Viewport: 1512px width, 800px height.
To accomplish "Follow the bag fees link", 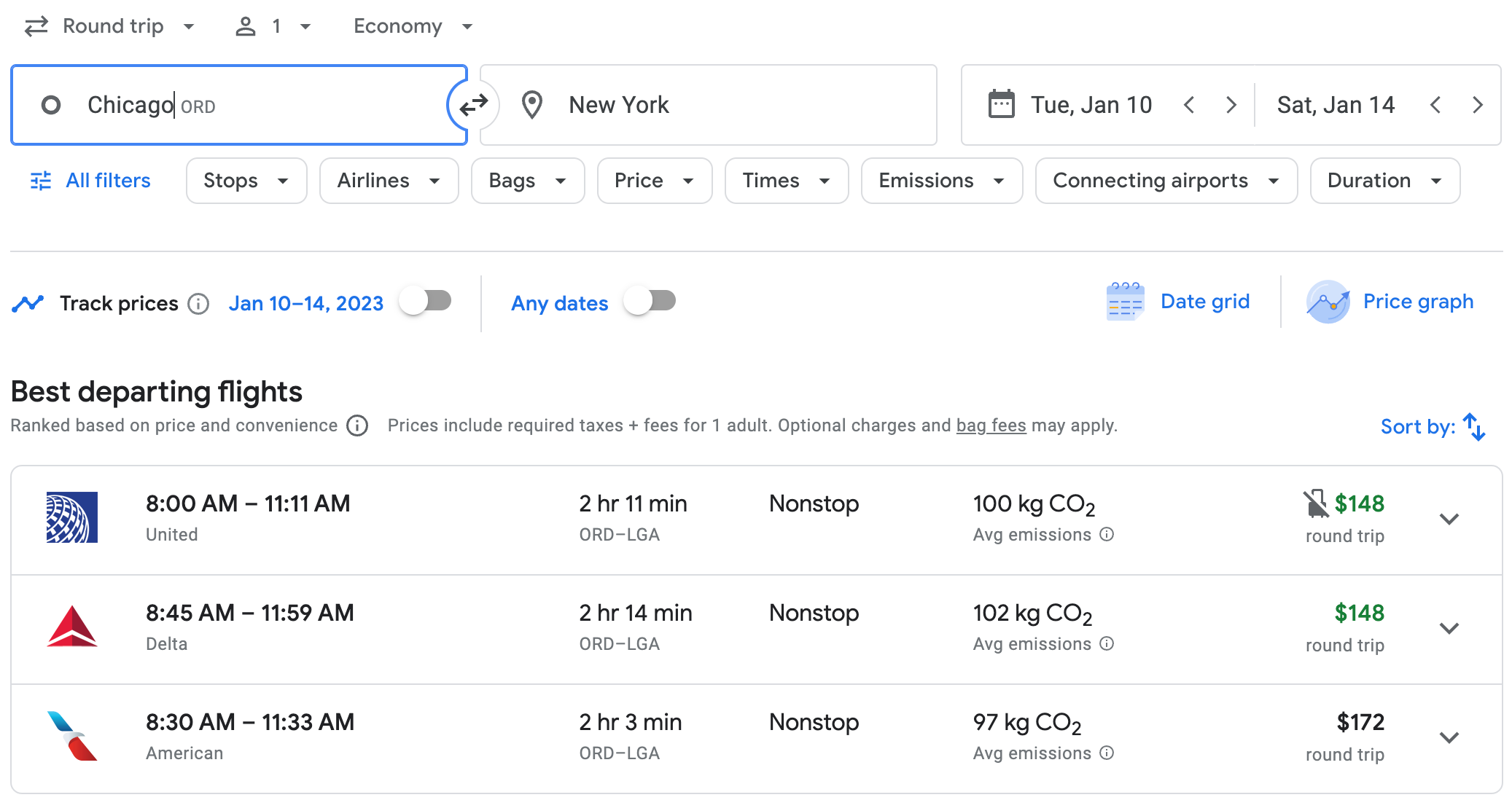I will pyautogui.click(x=991, y=426).
